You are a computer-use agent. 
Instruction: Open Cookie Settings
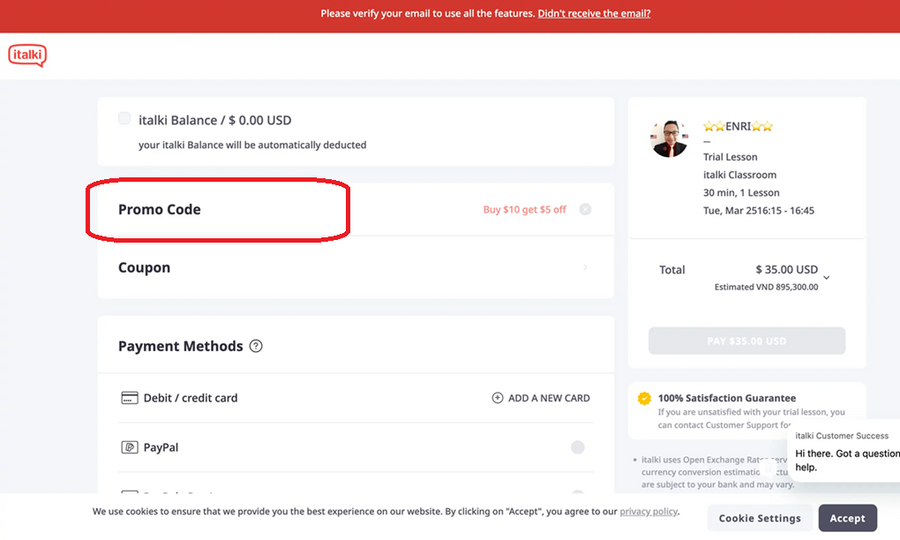click(x=760, y=518)
